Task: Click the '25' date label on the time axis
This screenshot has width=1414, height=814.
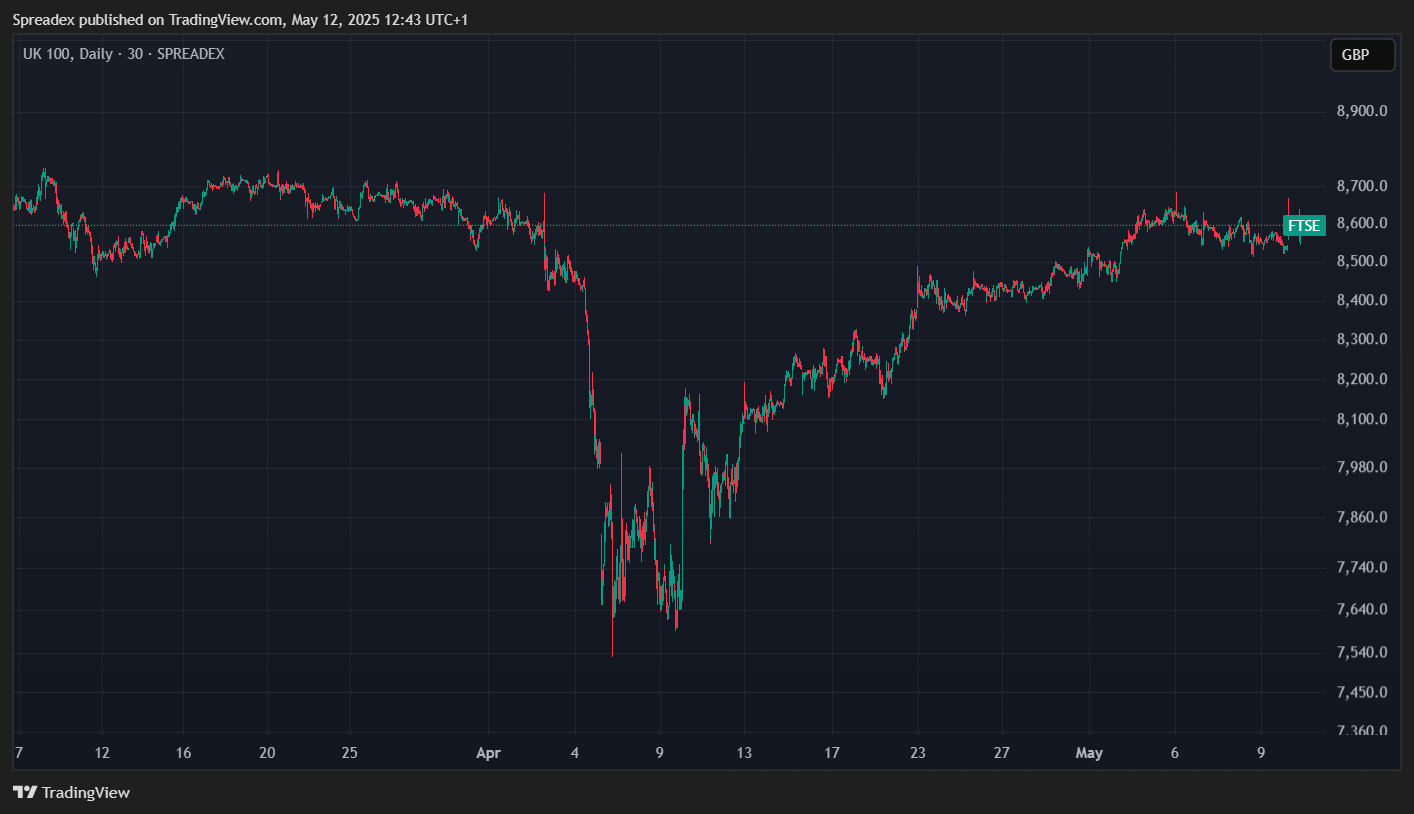Action: click(350, 753)
